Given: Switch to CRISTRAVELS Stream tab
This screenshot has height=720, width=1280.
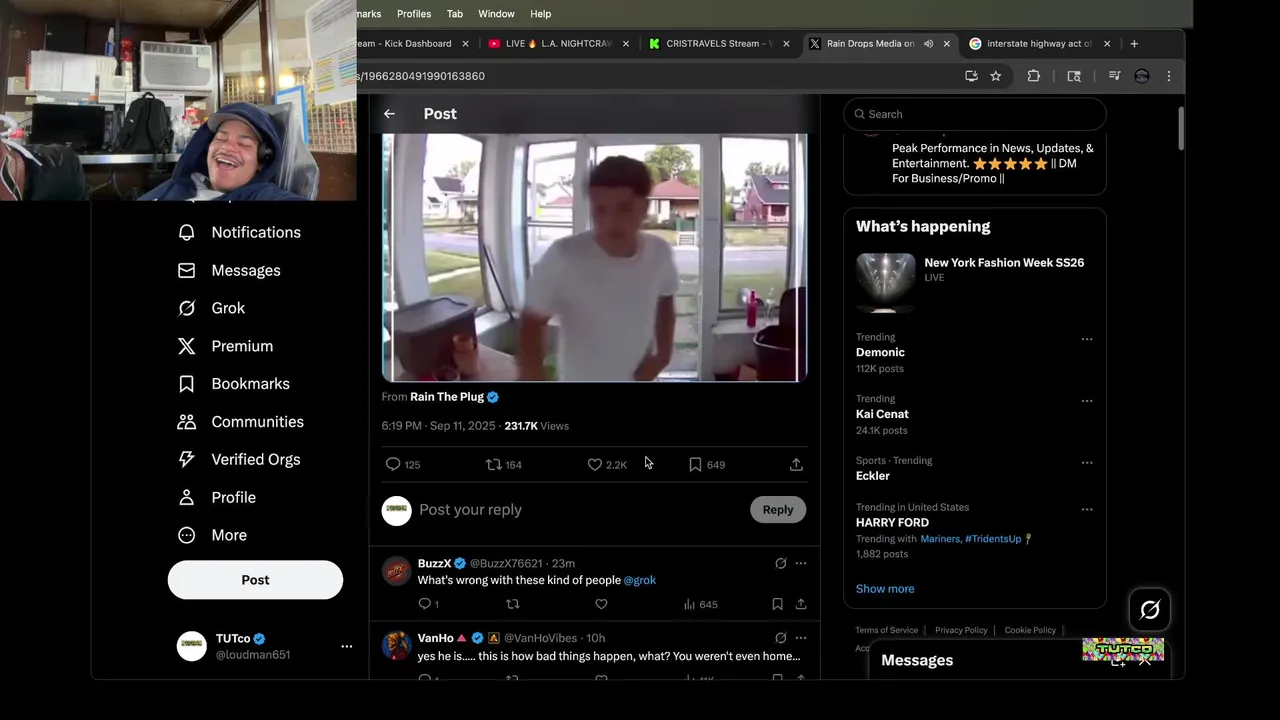Looking at the screenshot, I should [x=719, y=44].
